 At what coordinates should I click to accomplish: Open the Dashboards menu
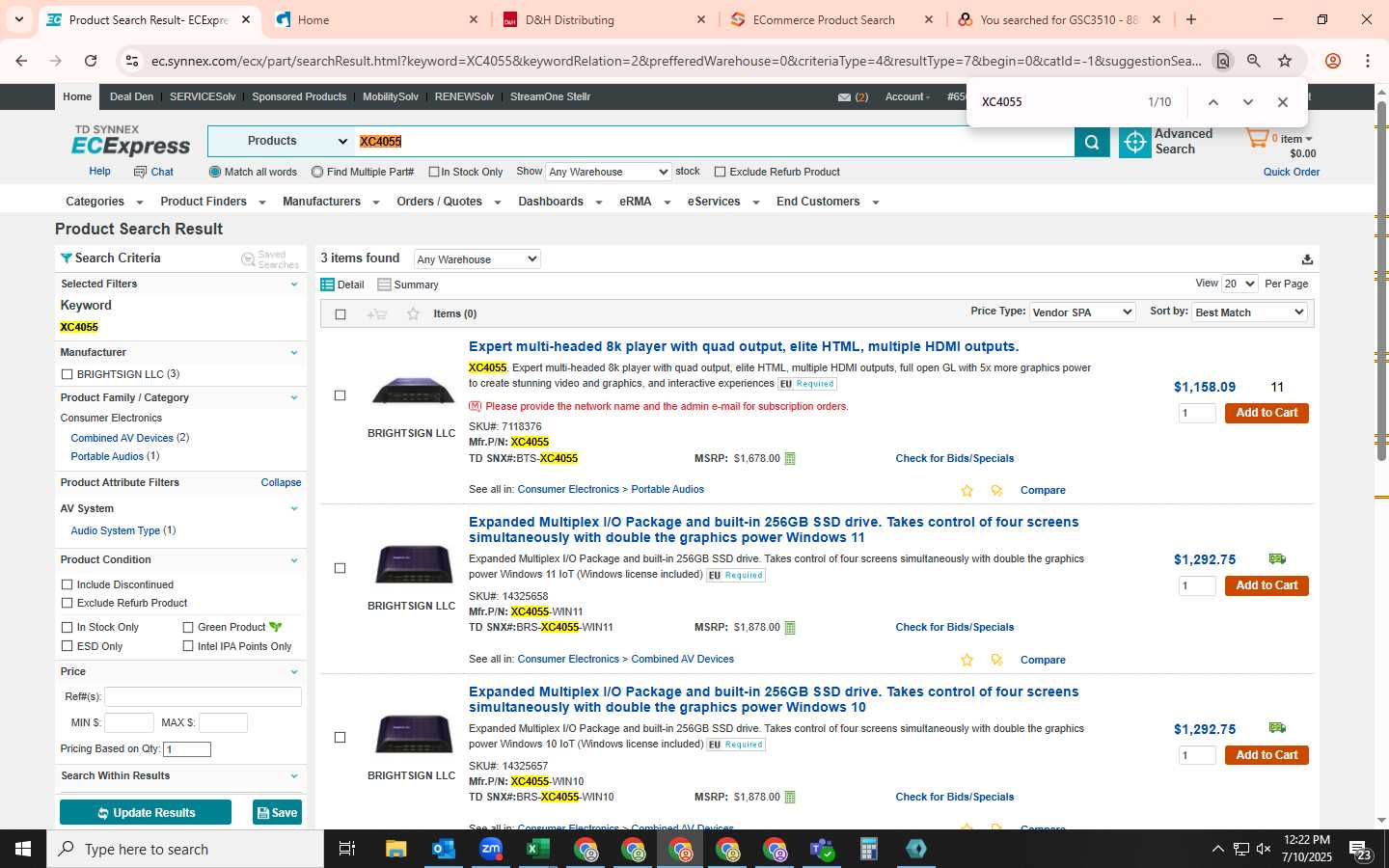(559, 202)
